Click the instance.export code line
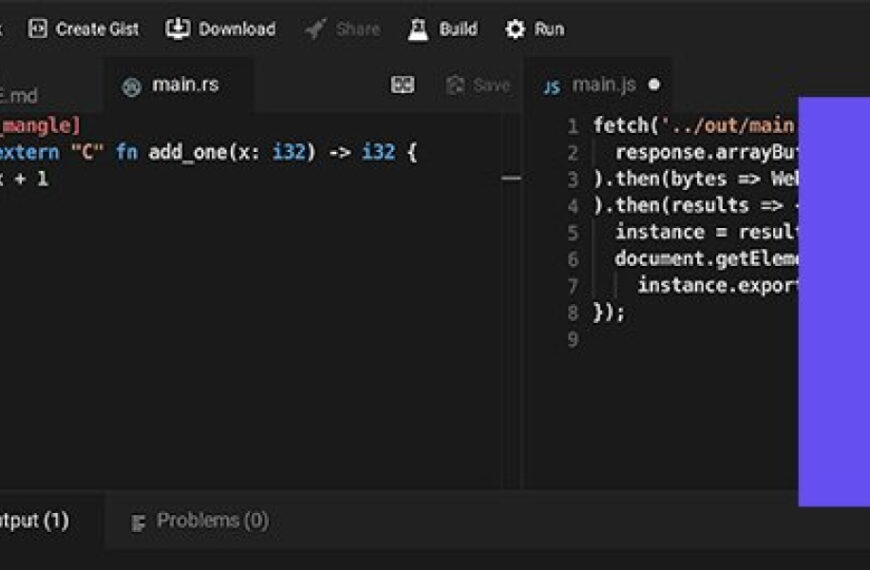Image resolution: width=870 pixels, height=570 pixels. pos(717,285)
